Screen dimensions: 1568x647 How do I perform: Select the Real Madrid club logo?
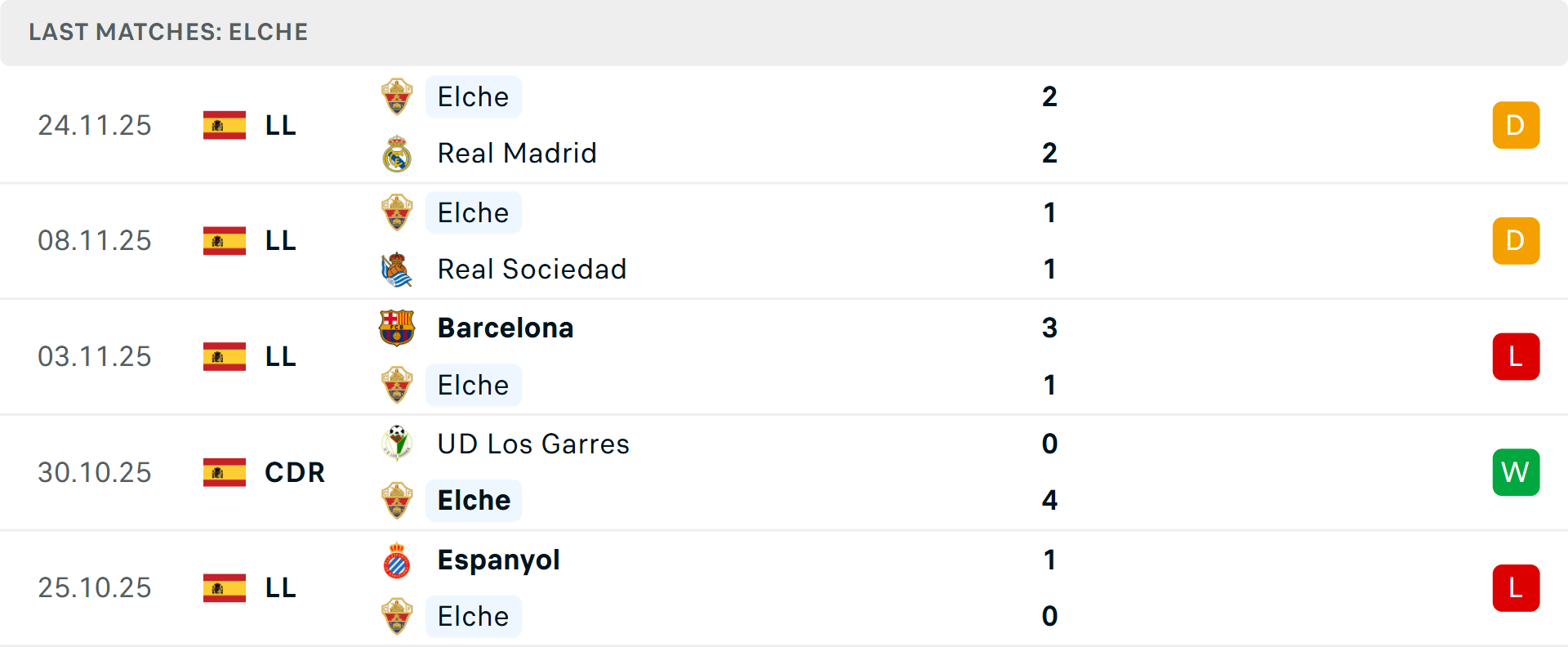point(397,154)
